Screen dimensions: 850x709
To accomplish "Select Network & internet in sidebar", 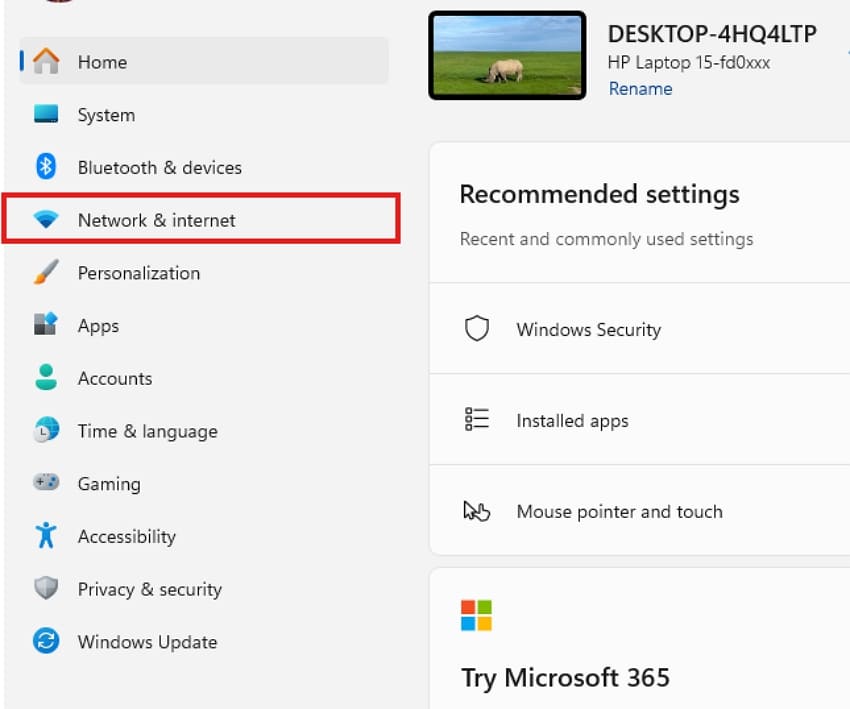I will 204,220.
